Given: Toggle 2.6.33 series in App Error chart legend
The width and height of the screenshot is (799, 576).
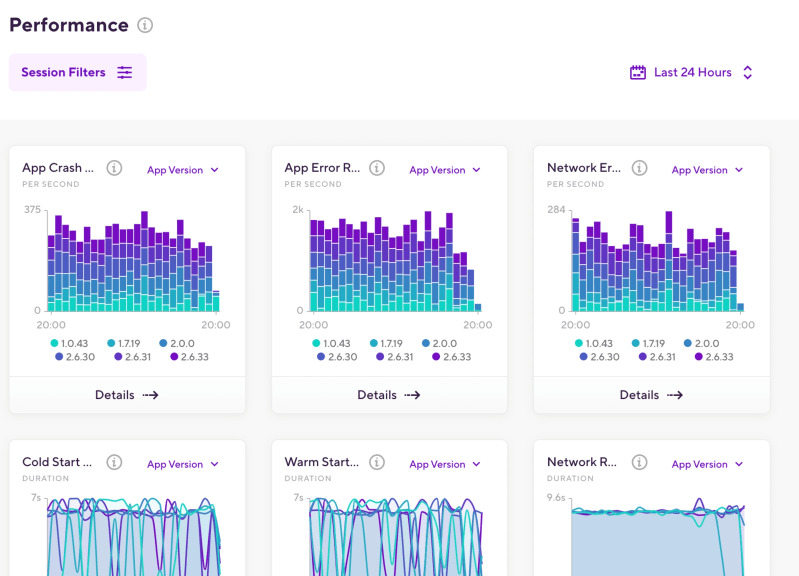Looking at the screenshot, I should pyautogui.click(x=450, y=357).
